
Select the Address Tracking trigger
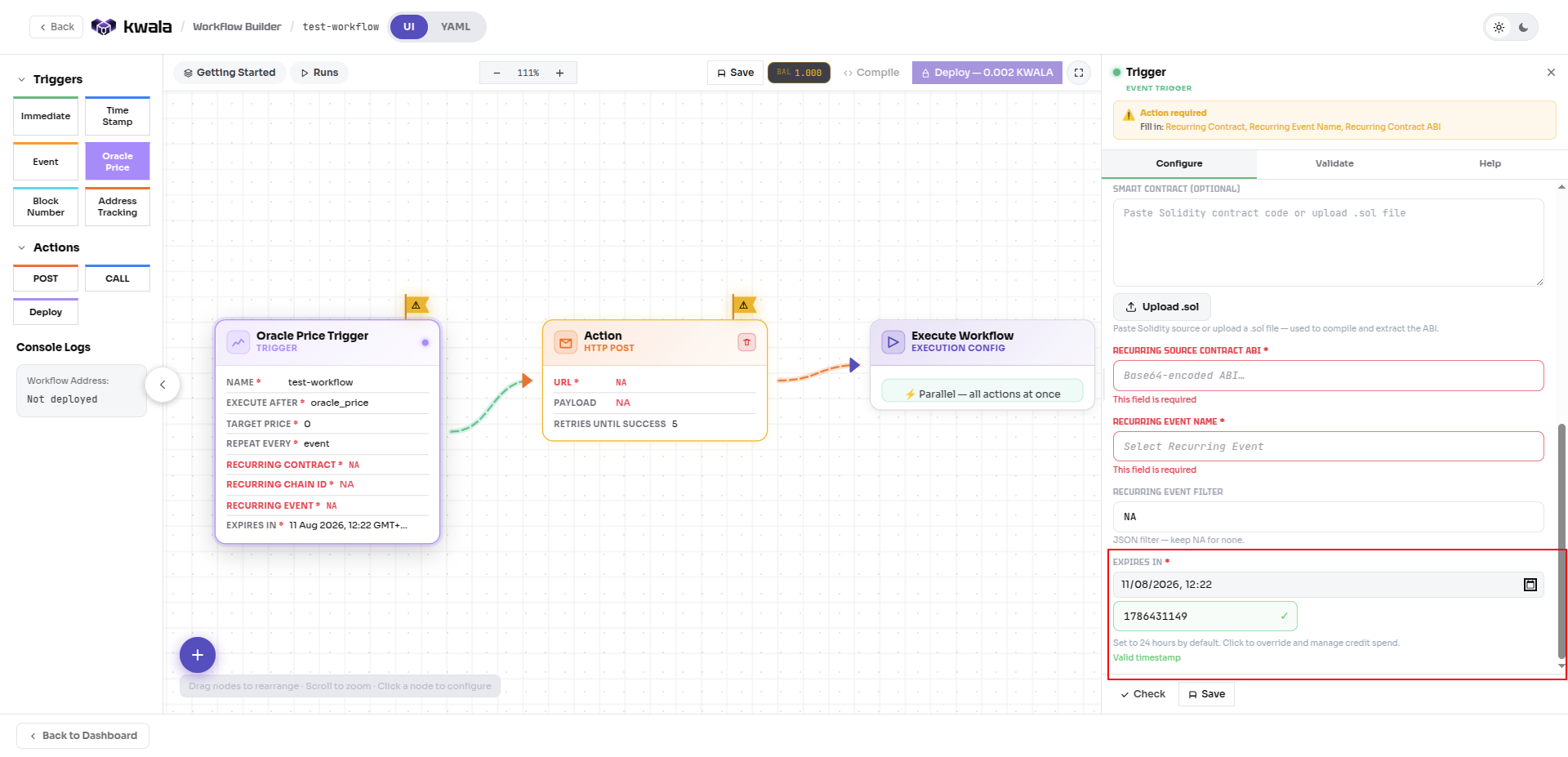[x=118, y=207]
